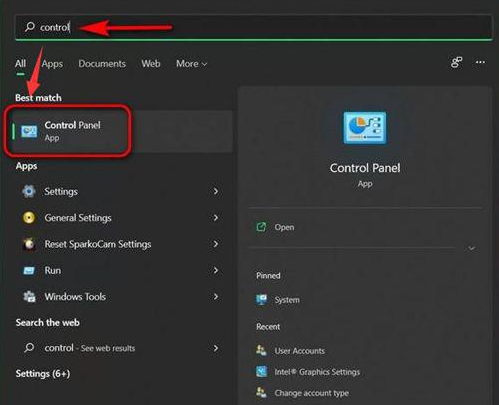Click the System monitor icon under Pinned
The width and height of the screenshot is (499, 405).
(261, 300)
